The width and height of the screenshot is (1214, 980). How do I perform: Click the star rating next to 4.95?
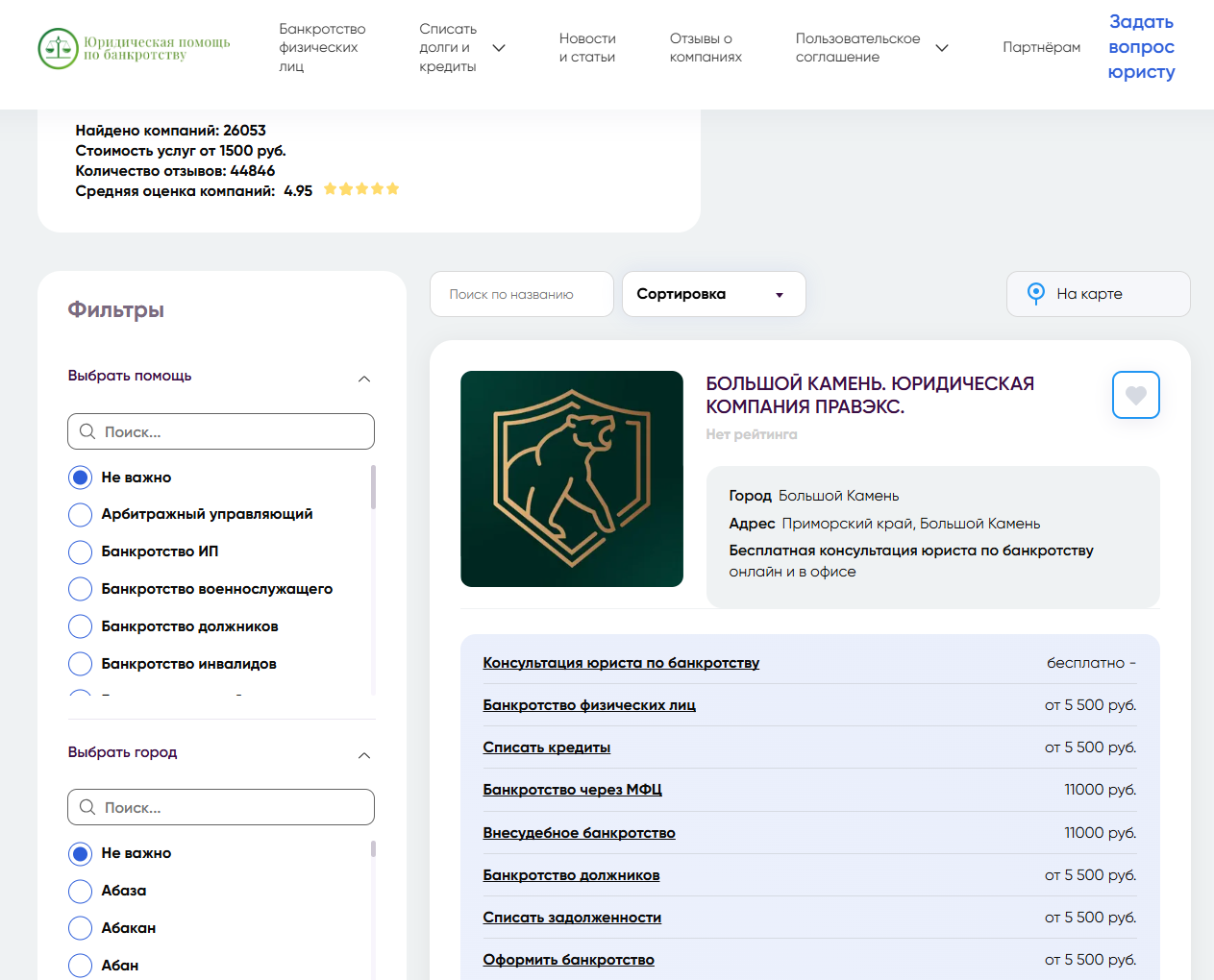coord(360,189)
